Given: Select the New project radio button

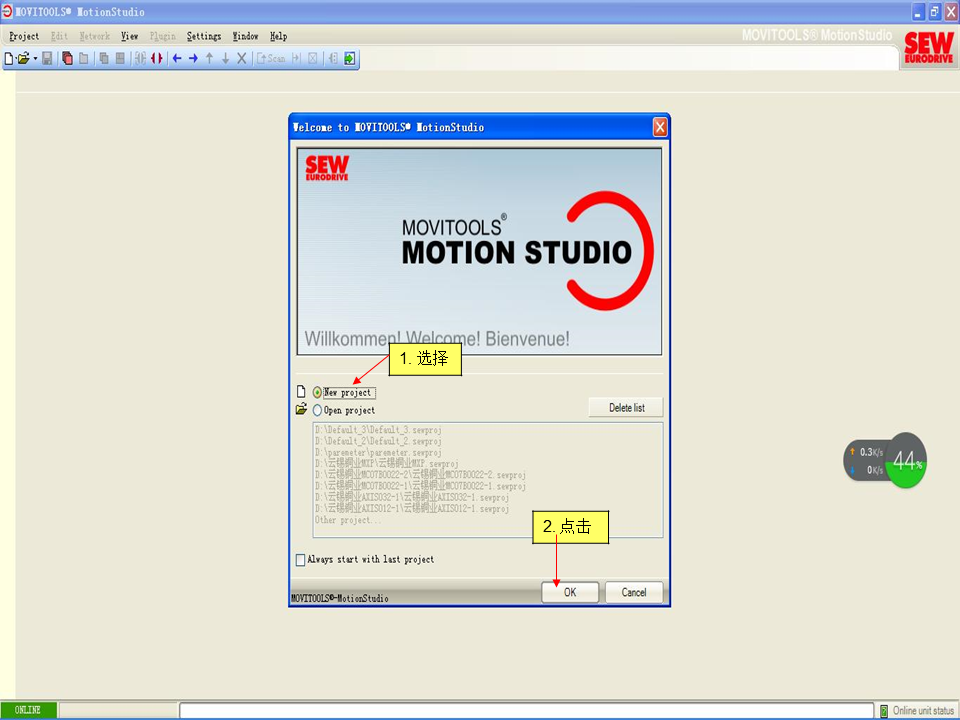Looking at the screenshot, I should pos(318,393).
